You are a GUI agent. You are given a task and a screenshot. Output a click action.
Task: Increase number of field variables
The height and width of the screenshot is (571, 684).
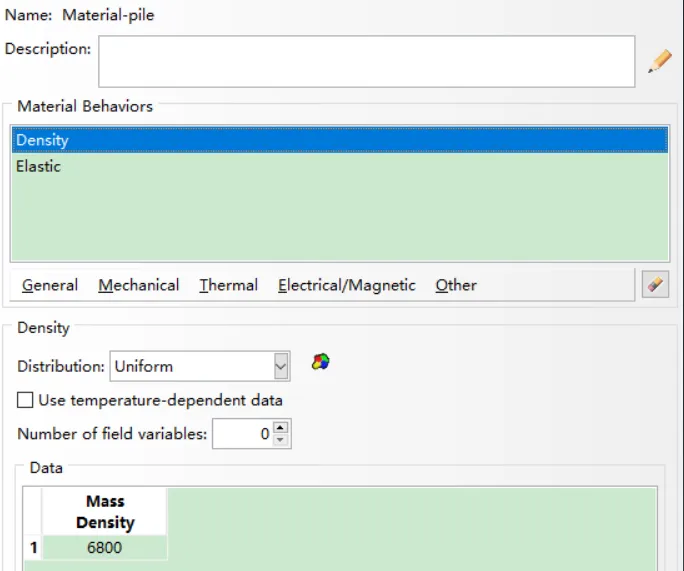(x=280, y=427)
